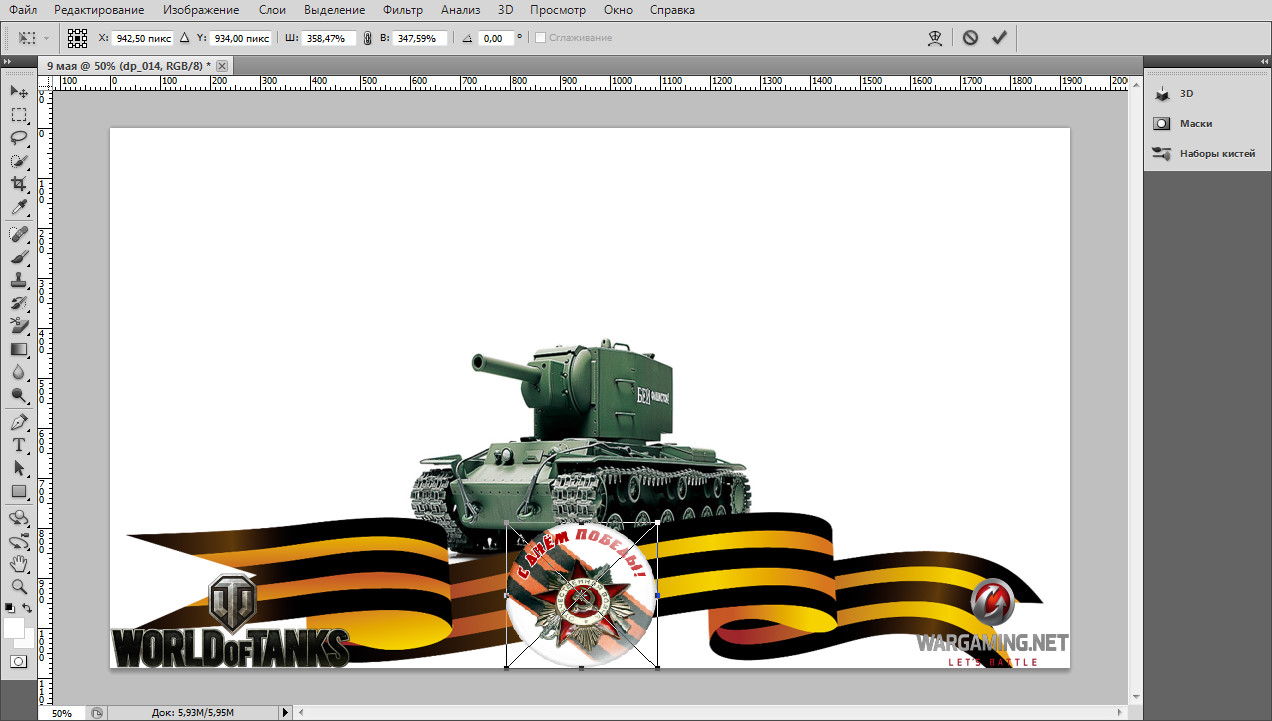Click the foreground color swatch
1272x721 pixels.
click(x=14, y=628)
